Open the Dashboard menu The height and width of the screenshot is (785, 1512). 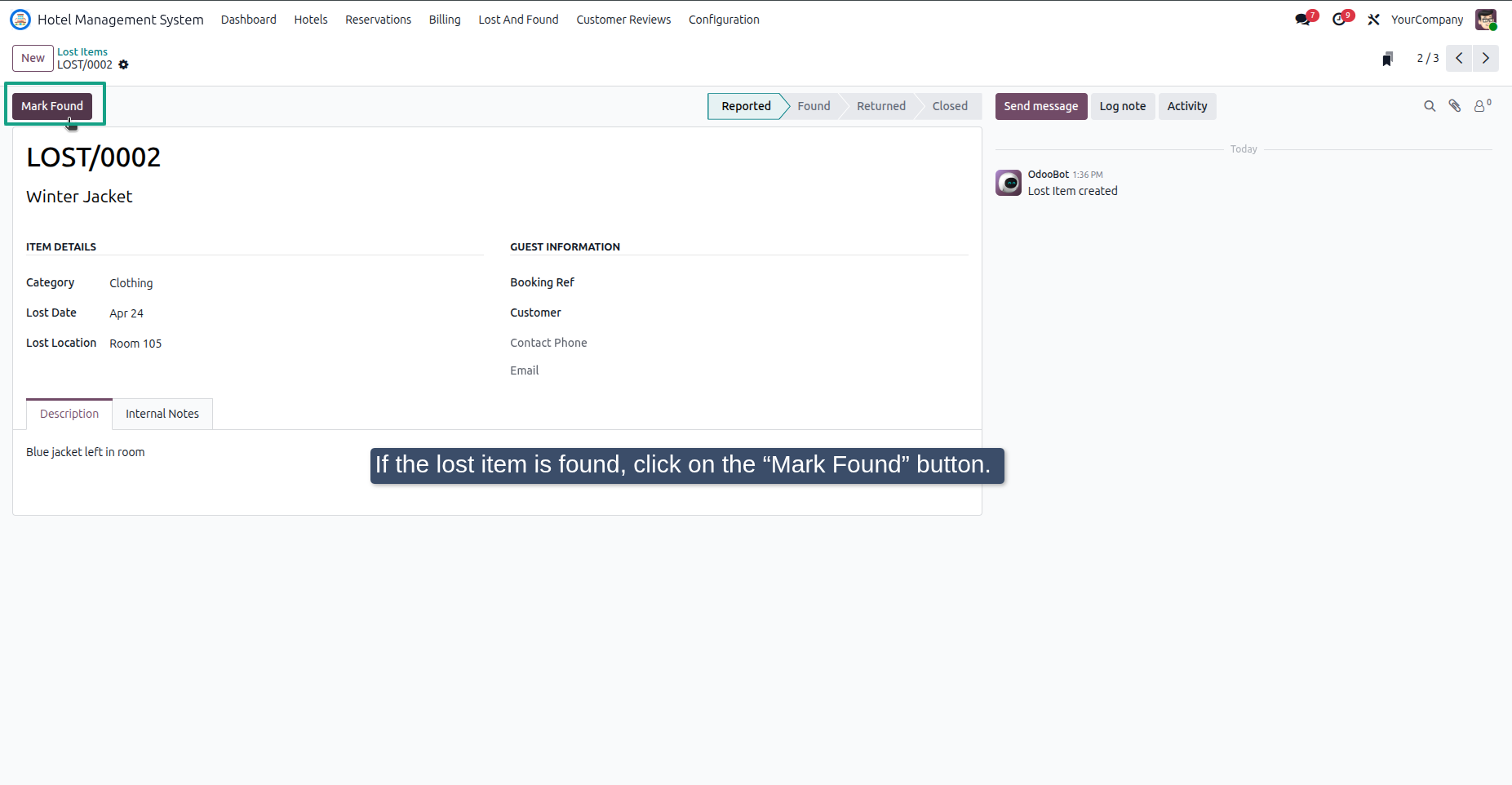point(249,20)
